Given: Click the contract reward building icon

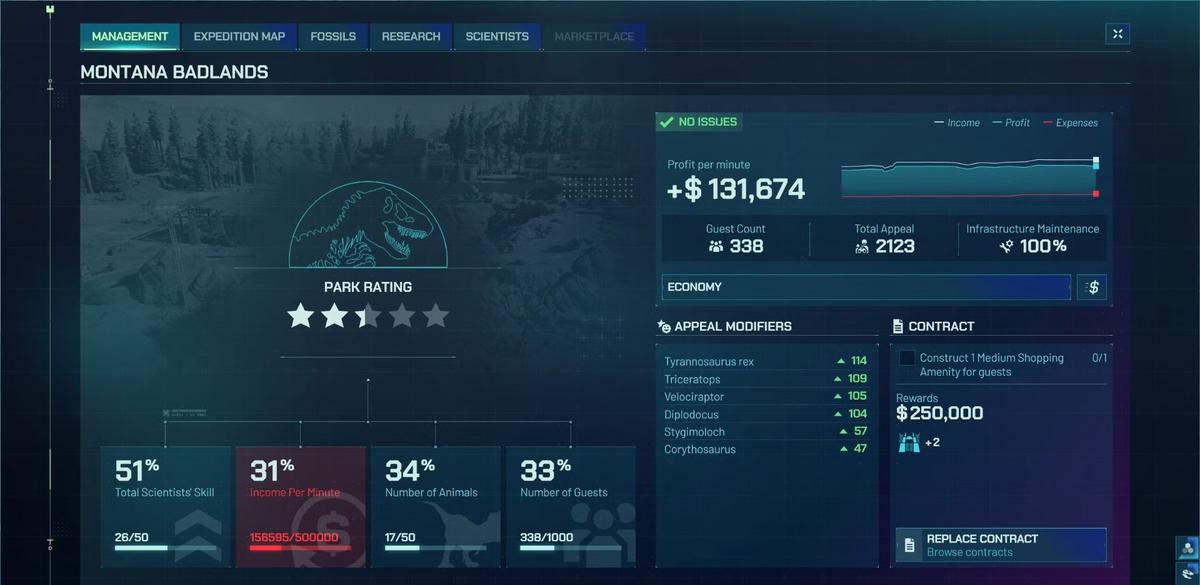Looking at the screenshot, I should click(908, 442).
